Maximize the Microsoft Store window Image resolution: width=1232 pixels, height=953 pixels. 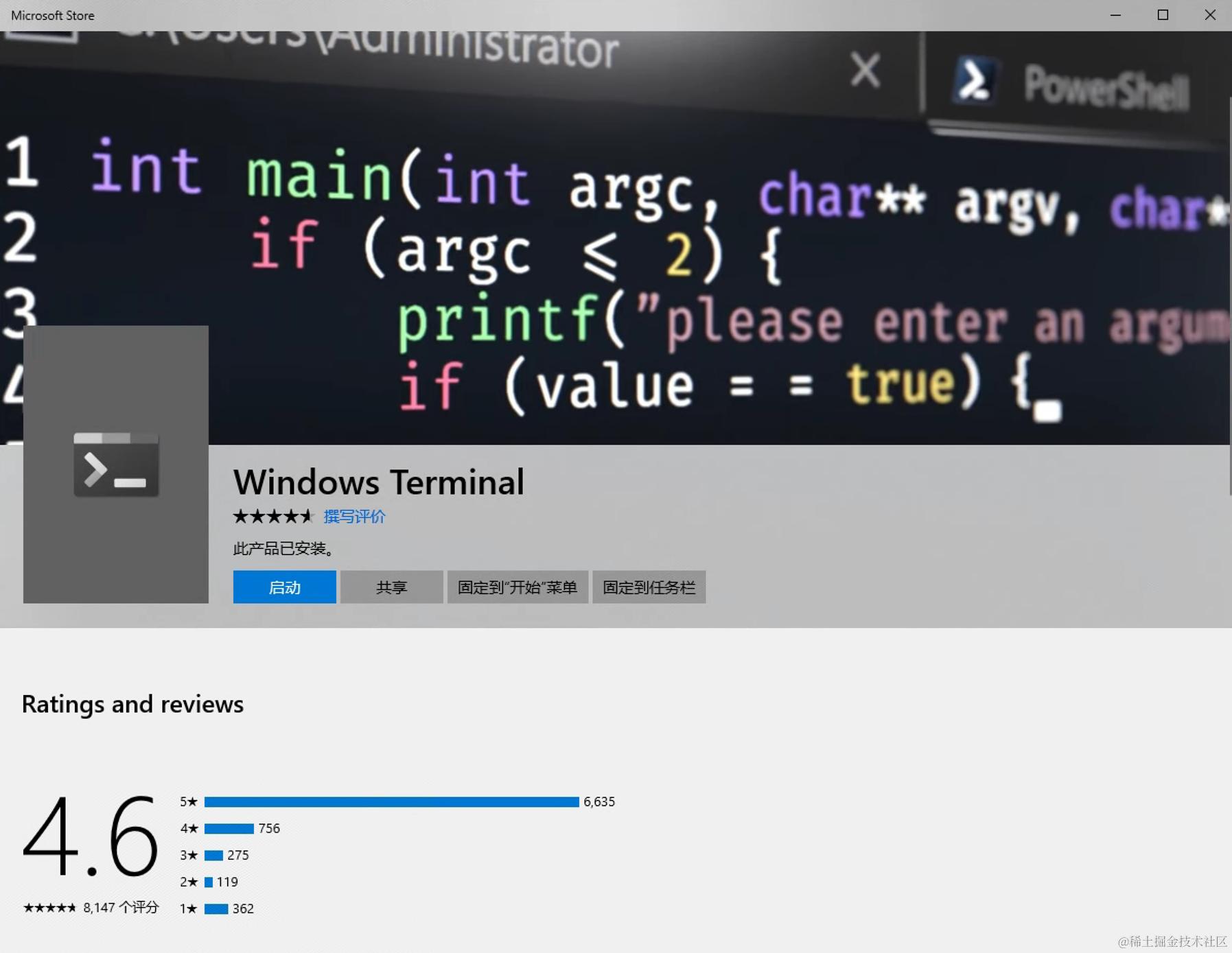pos(1163,15)
